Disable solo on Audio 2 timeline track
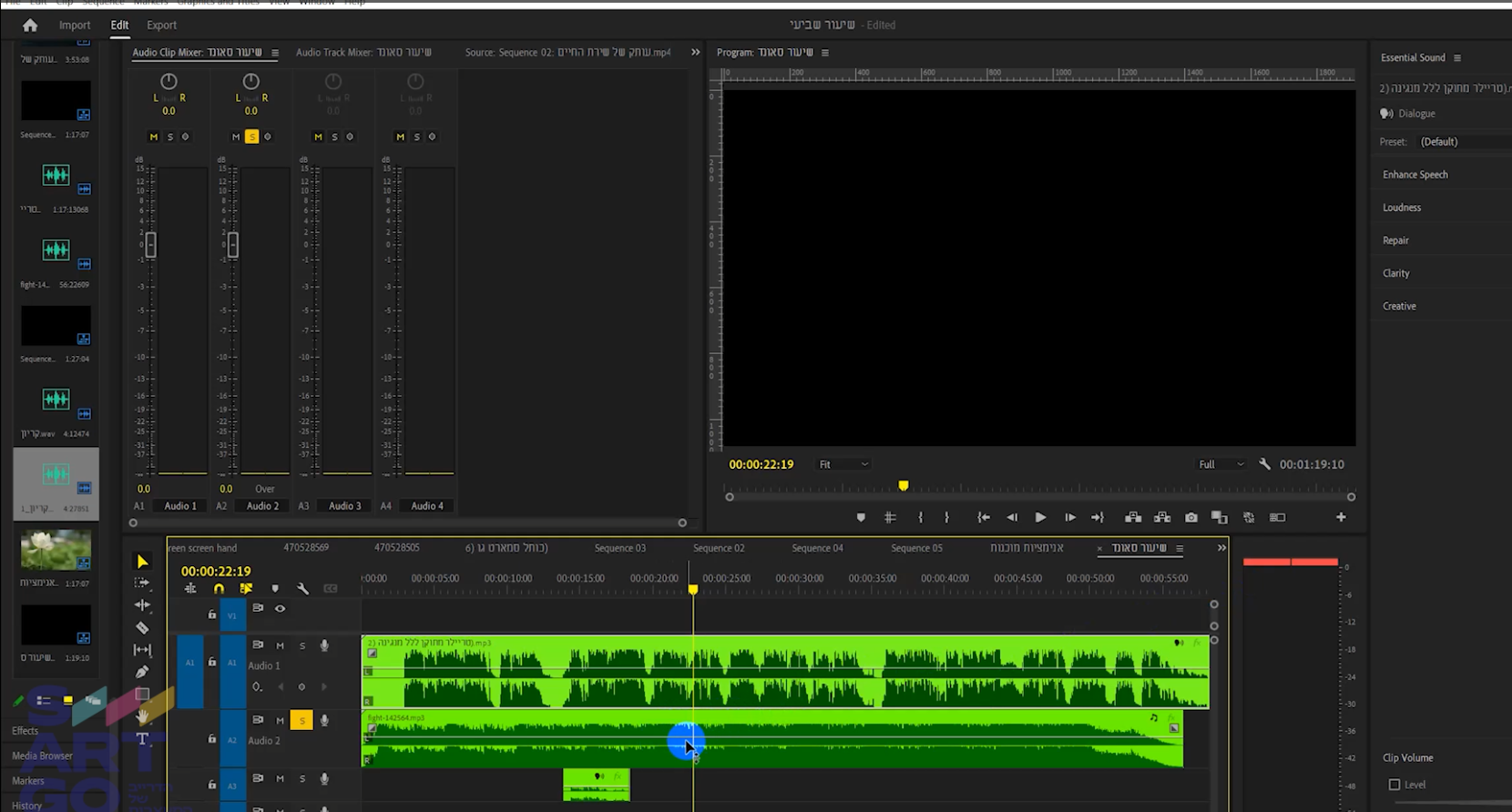 pos(301,721)
